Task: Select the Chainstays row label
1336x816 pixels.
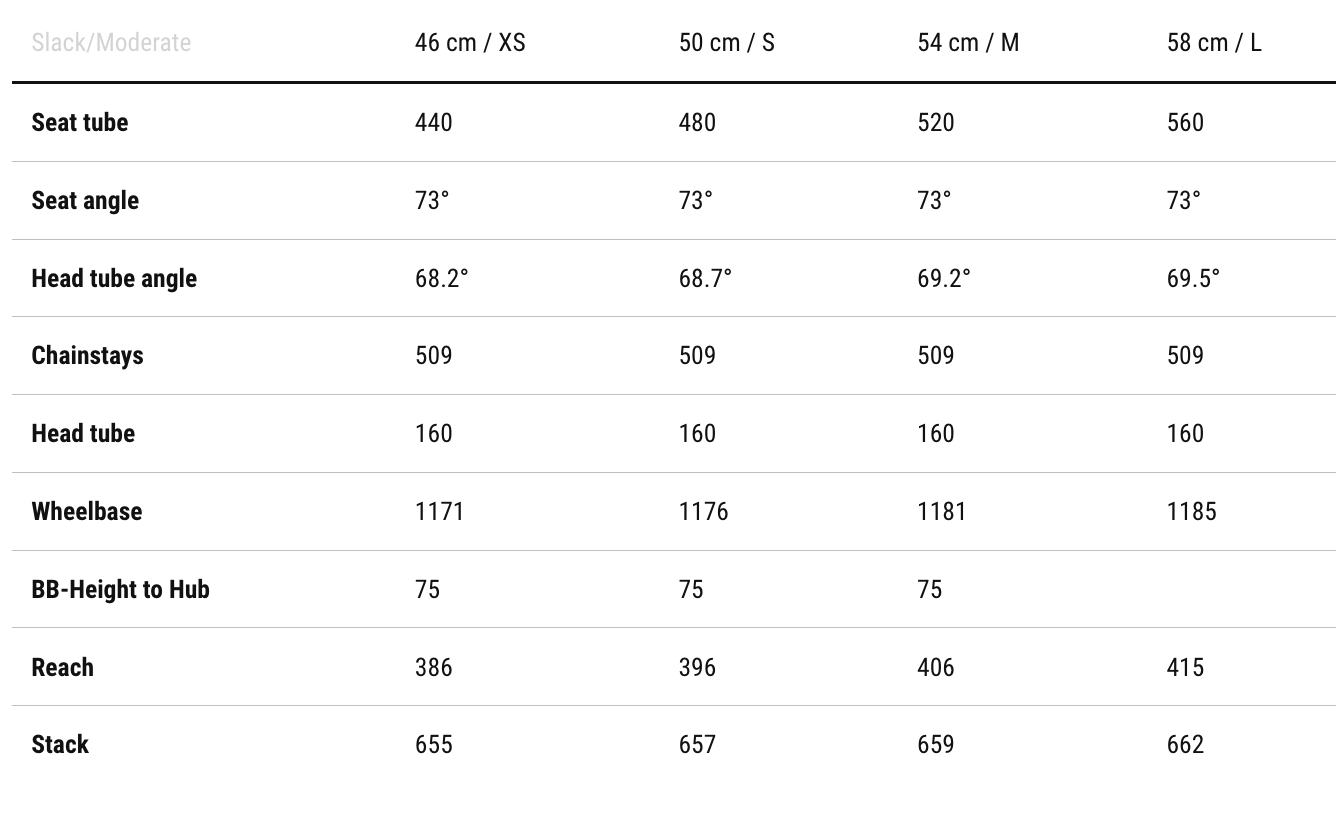Action: click(87, 355)
